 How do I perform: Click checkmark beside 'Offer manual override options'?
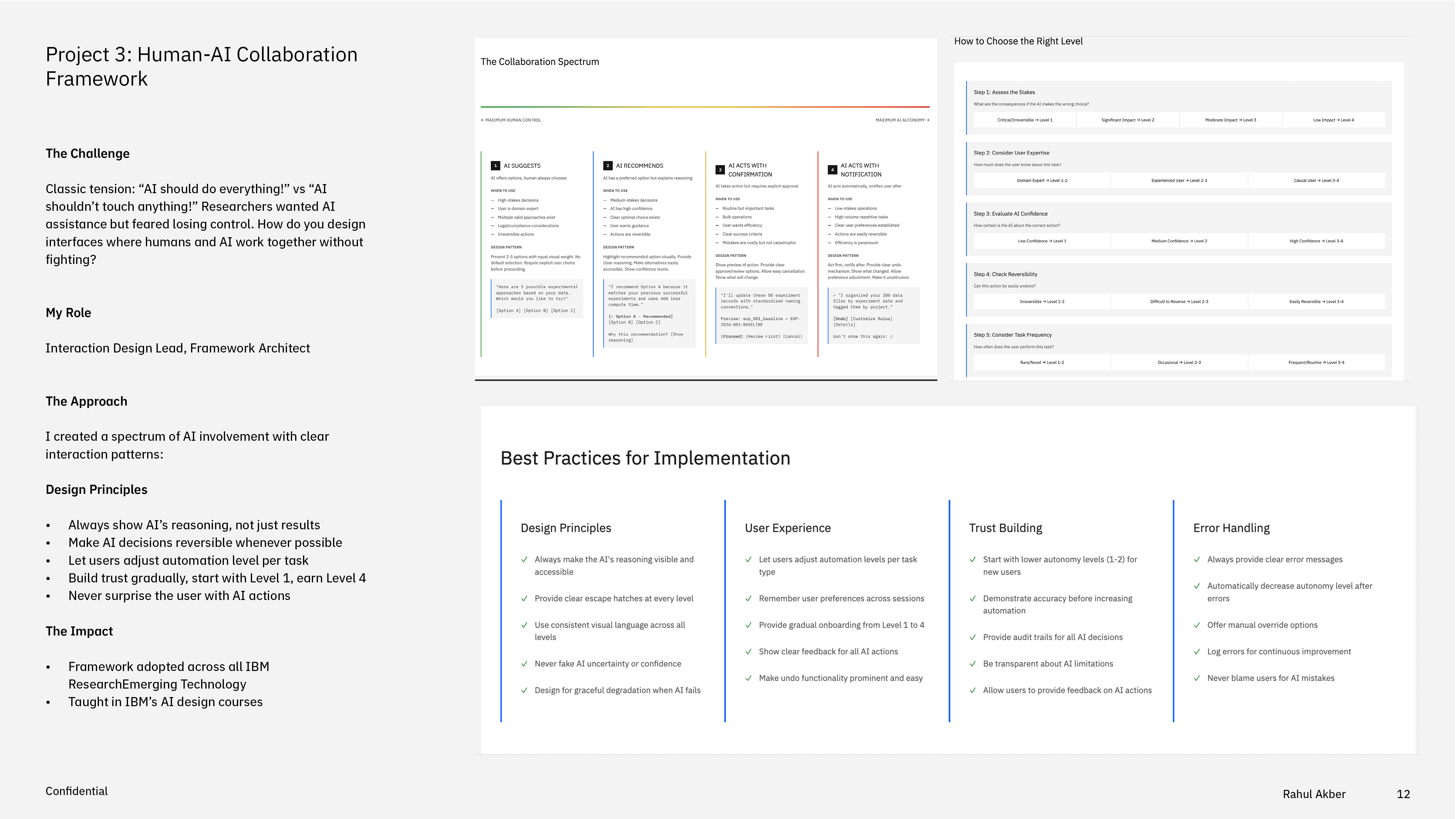1197,625
